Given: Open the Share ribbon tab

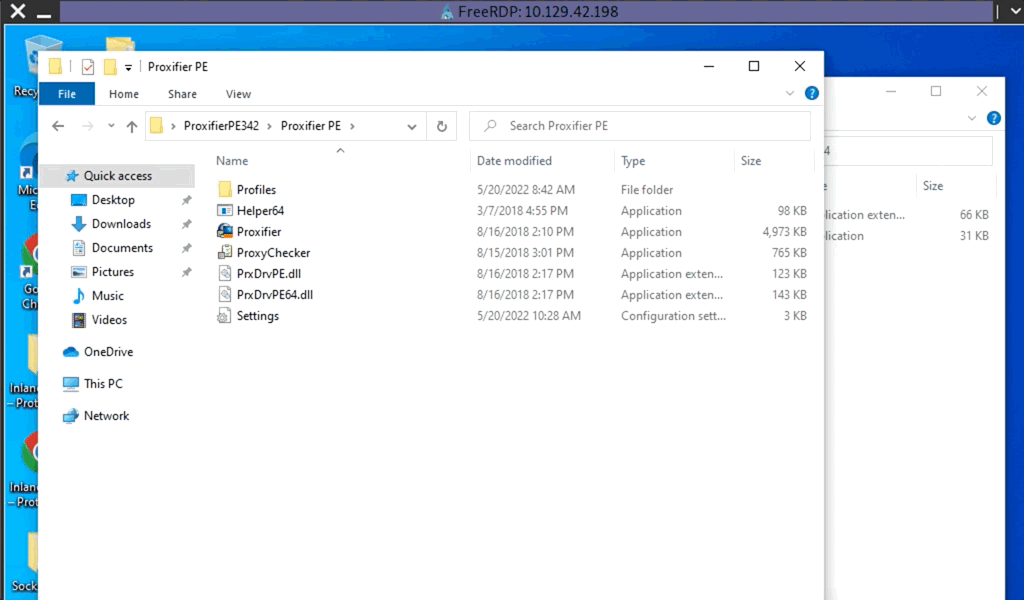Looking at the screenshot, I should click(x=182, y=94).
